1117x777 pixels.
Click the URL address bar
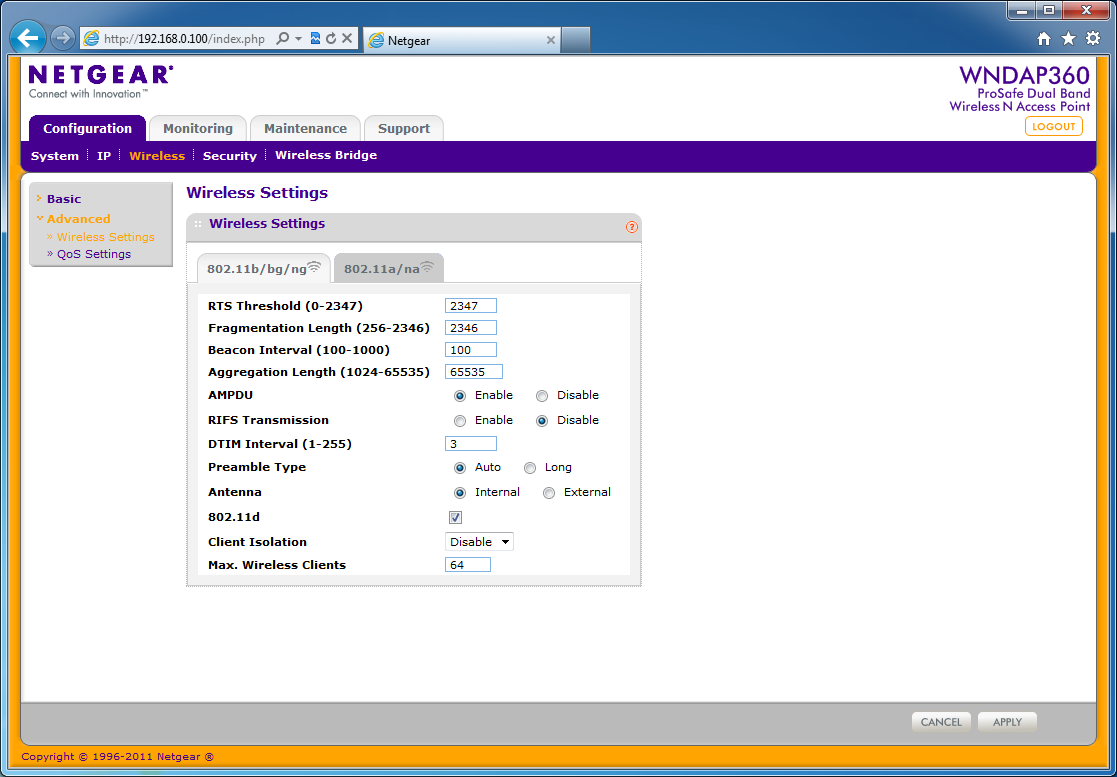[x=184, y=38]
